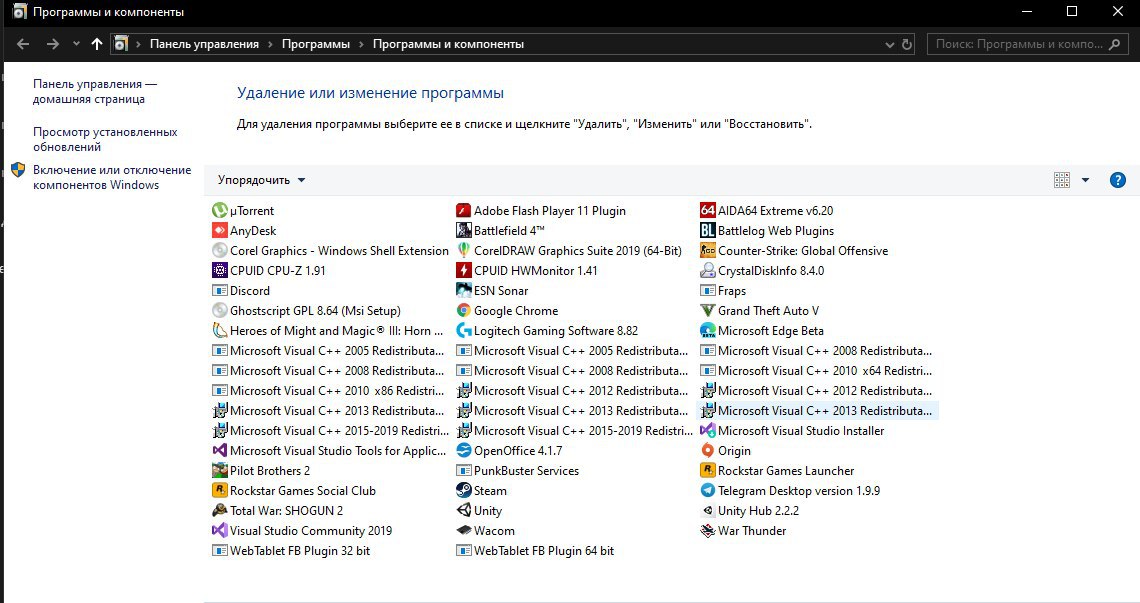The height and width of the screenshot is (603, 1140).
Task: Click the µTorrent program icon
Action: pyautogui.click(x=220, y=210)
